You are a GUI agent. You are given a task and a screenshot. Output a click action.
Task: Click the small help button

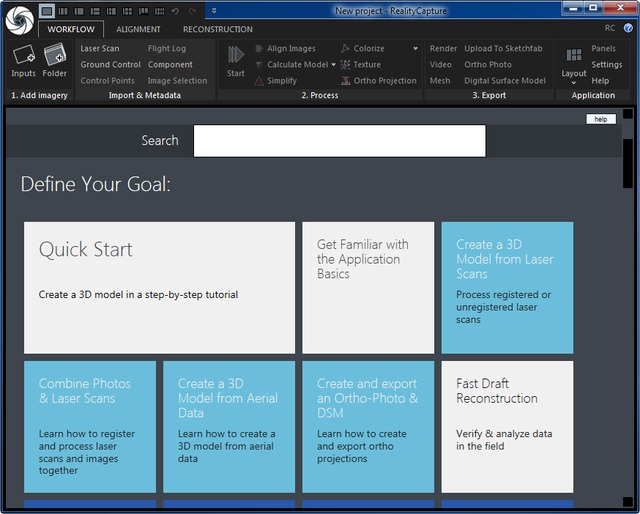[600, 119]
